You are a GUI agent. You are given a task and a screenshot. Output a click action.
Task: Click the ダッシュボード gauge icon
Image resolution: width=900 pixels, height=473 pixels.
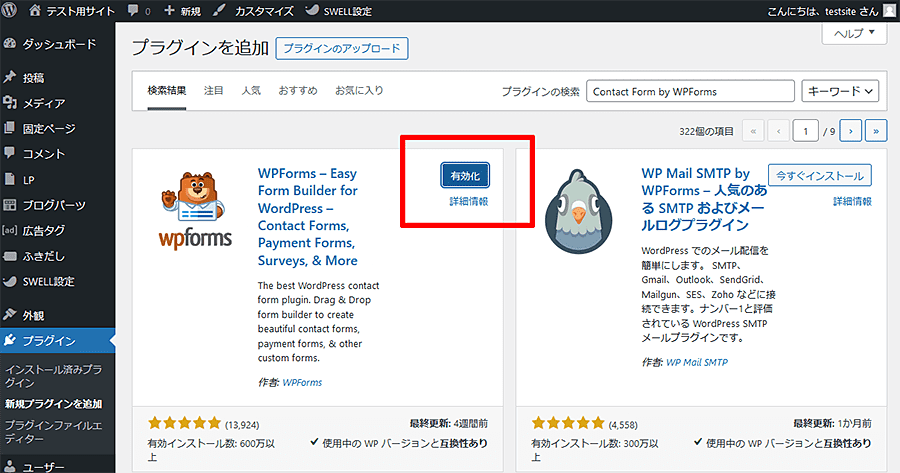pos(9,44)
